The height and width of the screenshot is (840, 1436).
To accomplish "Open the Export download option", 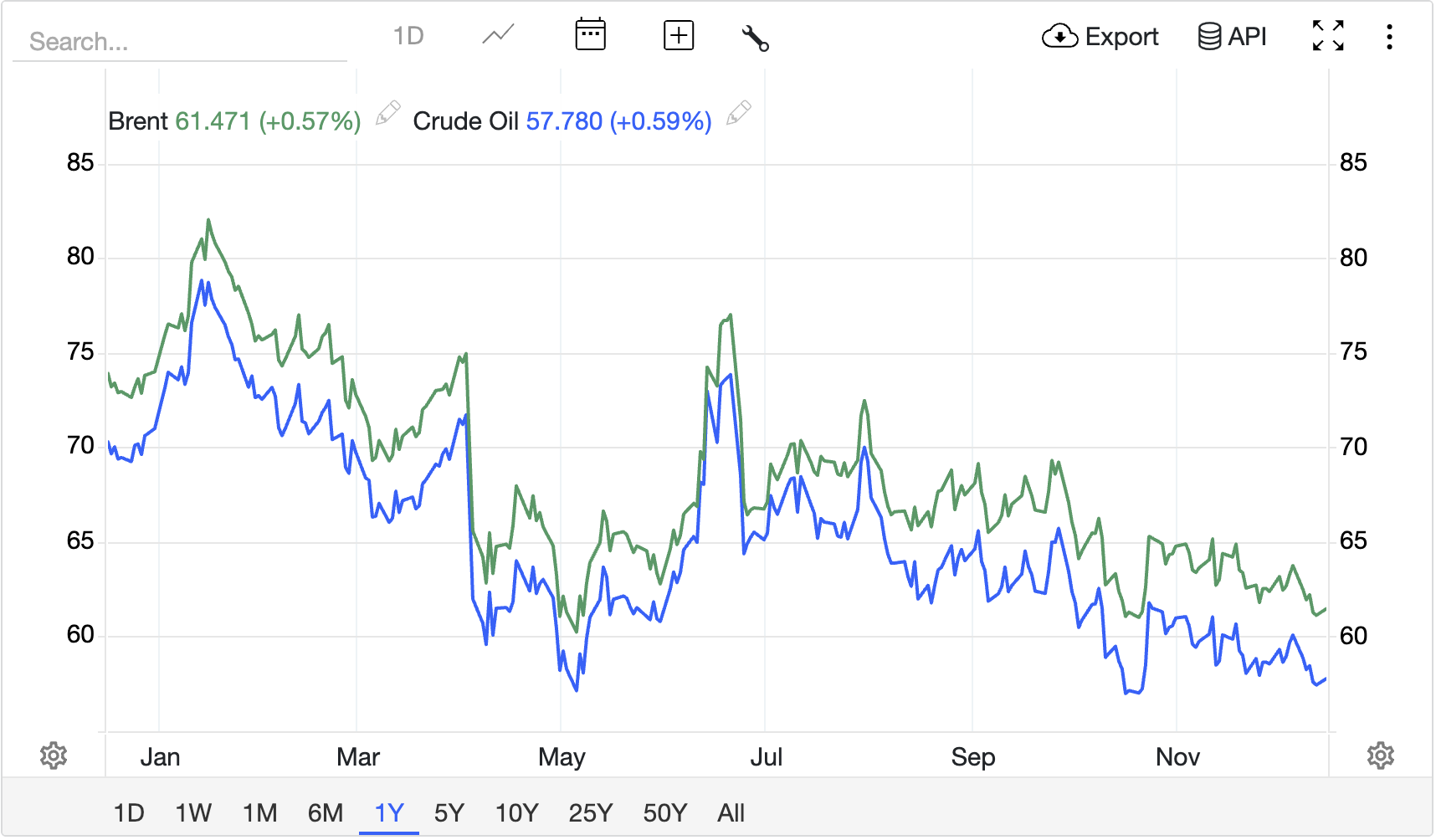I will pos(1100,37).
